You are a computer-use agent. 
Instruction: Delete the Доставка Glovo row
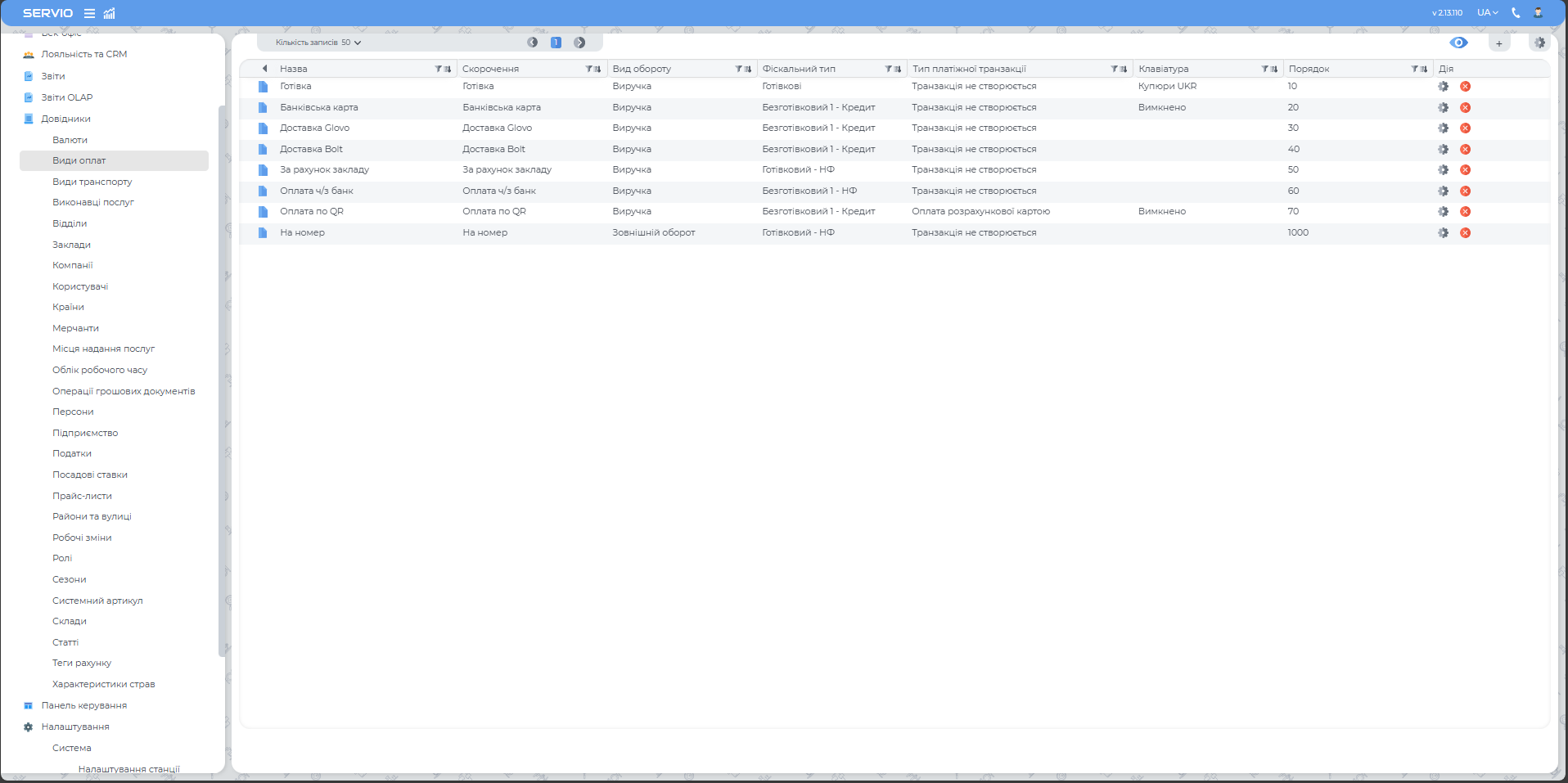click(1465, 128)
